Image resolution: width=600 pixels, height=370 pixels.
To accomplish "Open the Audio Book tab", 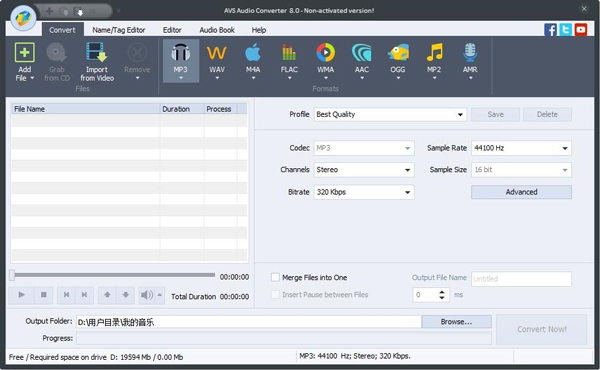I will pos(217,30).
